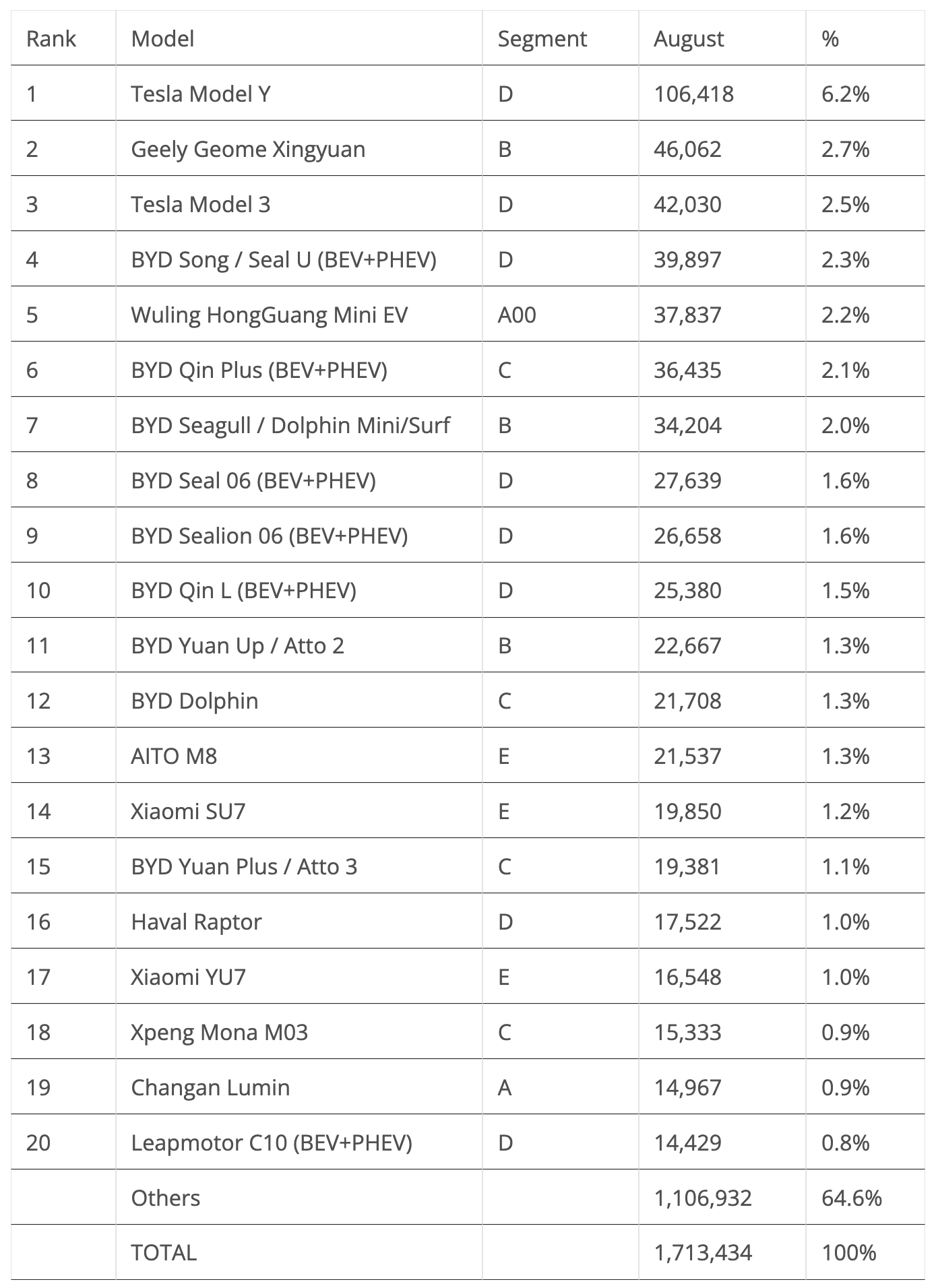This screenshot has width=936, height=1288.
Task: Click the Changan Lumin model name
Action: tap(210, 1087)
